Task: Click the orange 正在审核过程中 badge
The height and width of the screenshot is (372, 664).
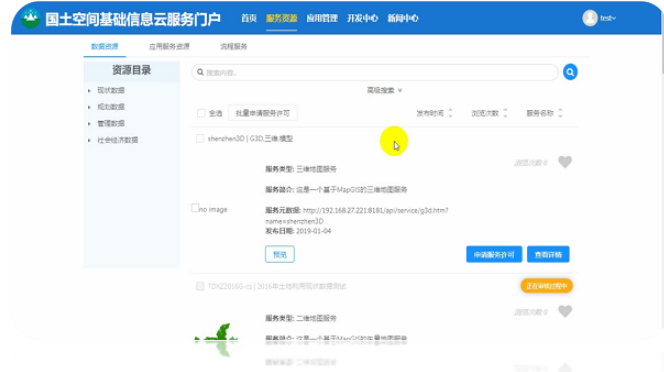Action: pyautogui.click(x=546, y=286)
